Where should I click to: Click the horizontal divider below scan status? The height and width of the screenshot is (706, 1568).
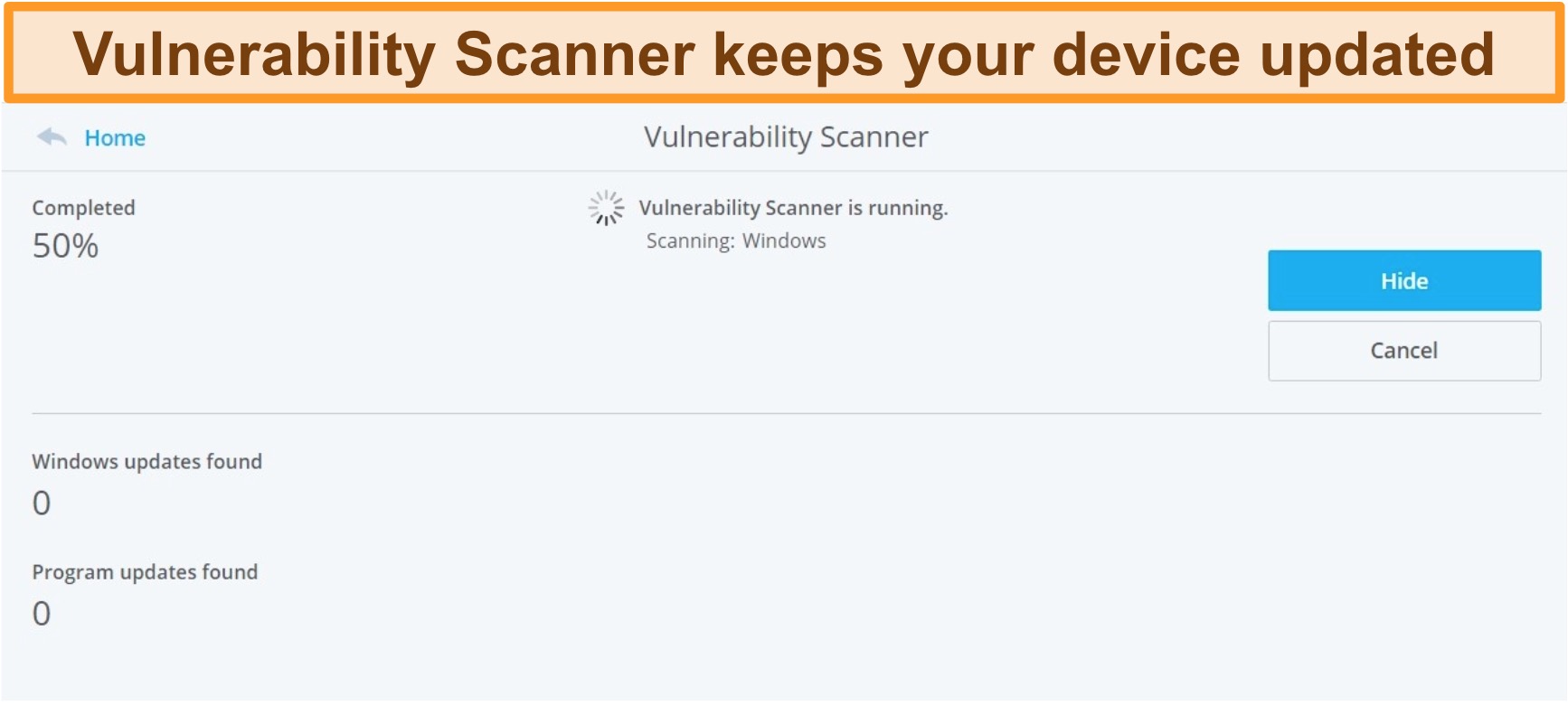pyautogui.click(x=786, y=414)
